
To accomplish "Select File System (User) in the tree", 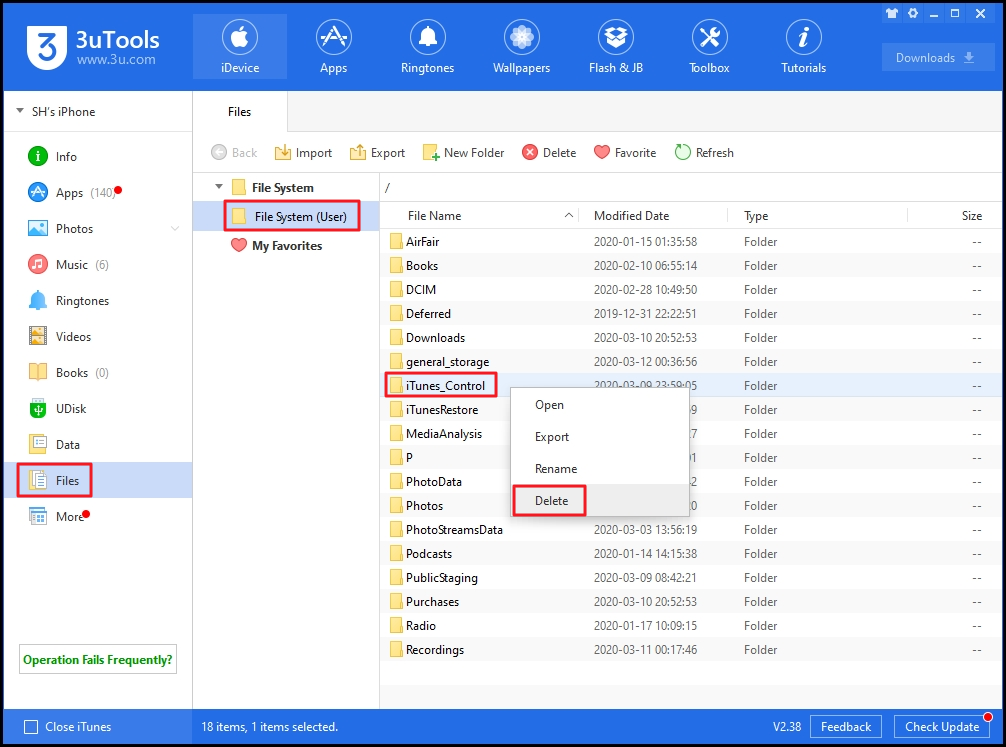I will pos(286,216).
